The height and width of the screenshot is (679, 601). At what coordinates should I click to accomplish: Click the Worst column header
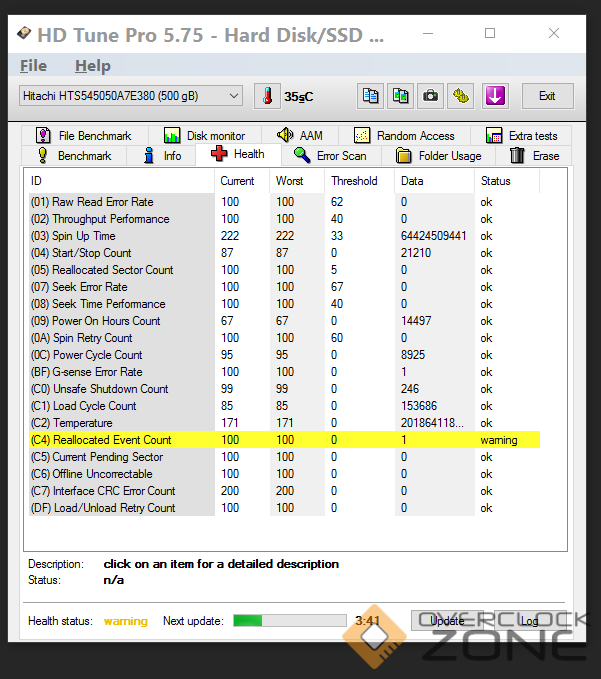point(297,181)
